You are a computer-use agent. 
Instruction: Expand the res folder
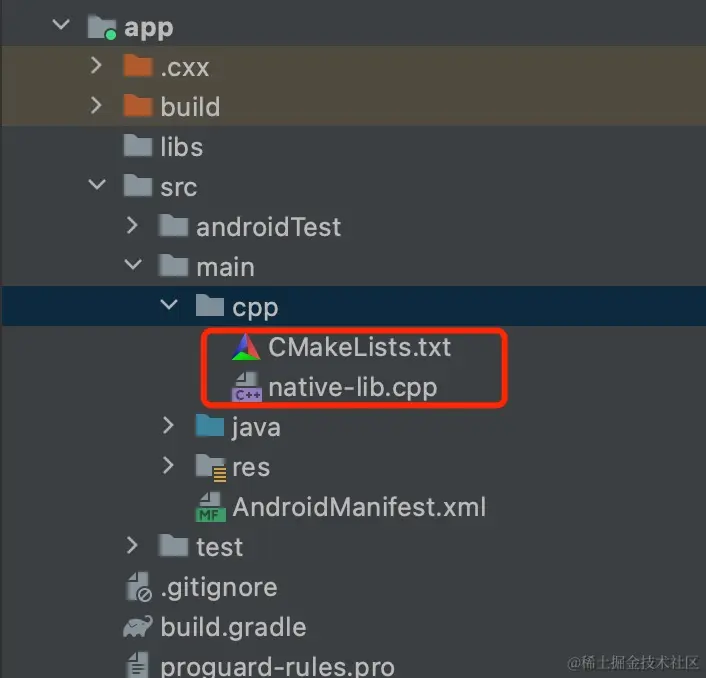coord(168,465)
